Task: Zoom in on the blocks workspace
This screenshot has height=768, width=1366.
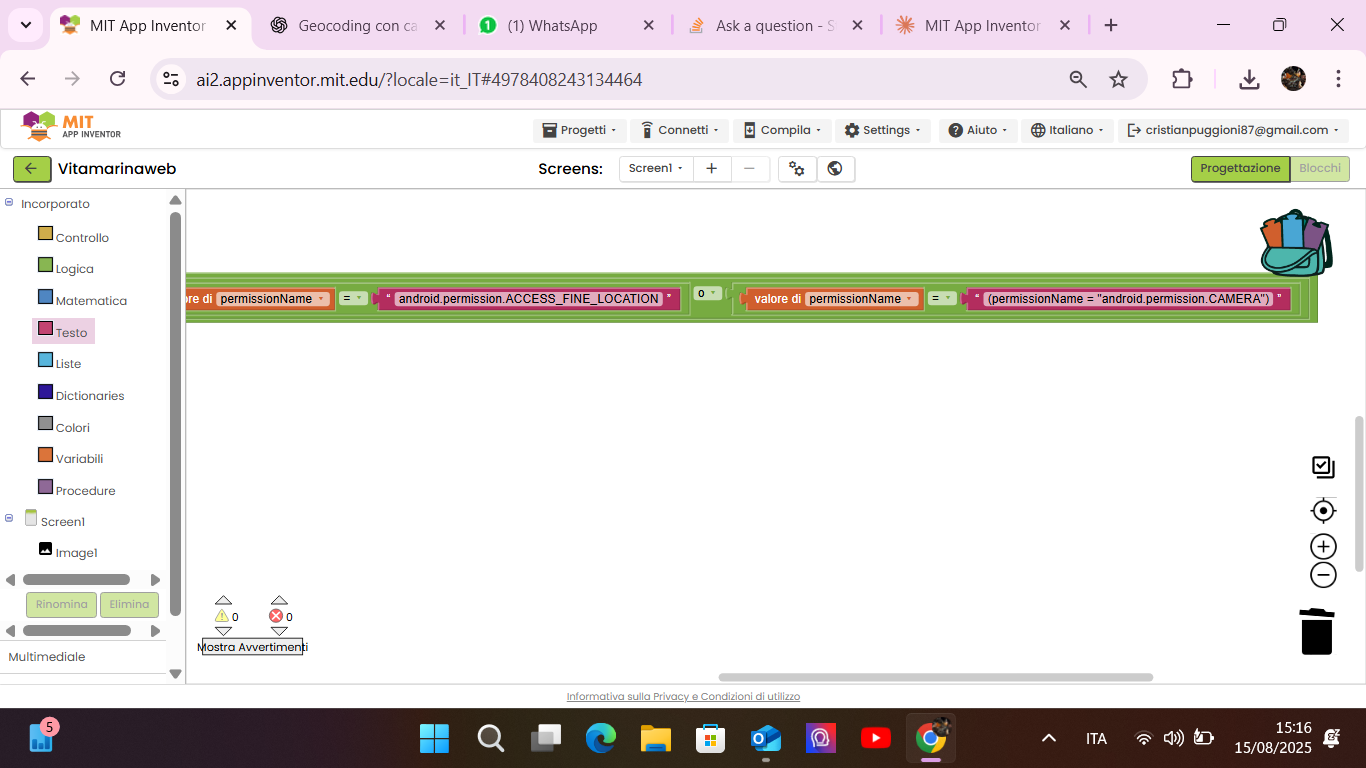Action: [x=1323, y=546]
